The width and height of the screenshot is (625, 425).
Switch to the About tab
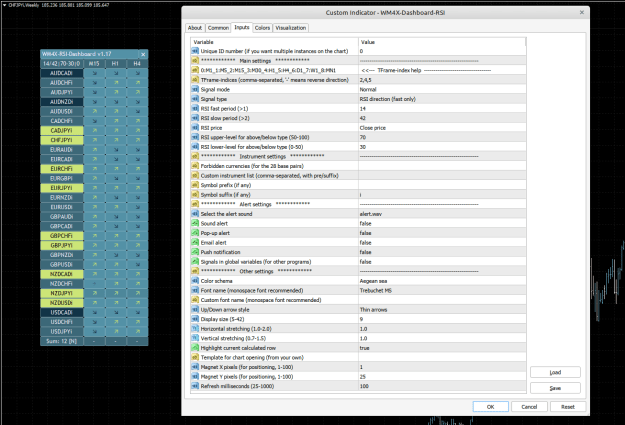click(195, 28)
